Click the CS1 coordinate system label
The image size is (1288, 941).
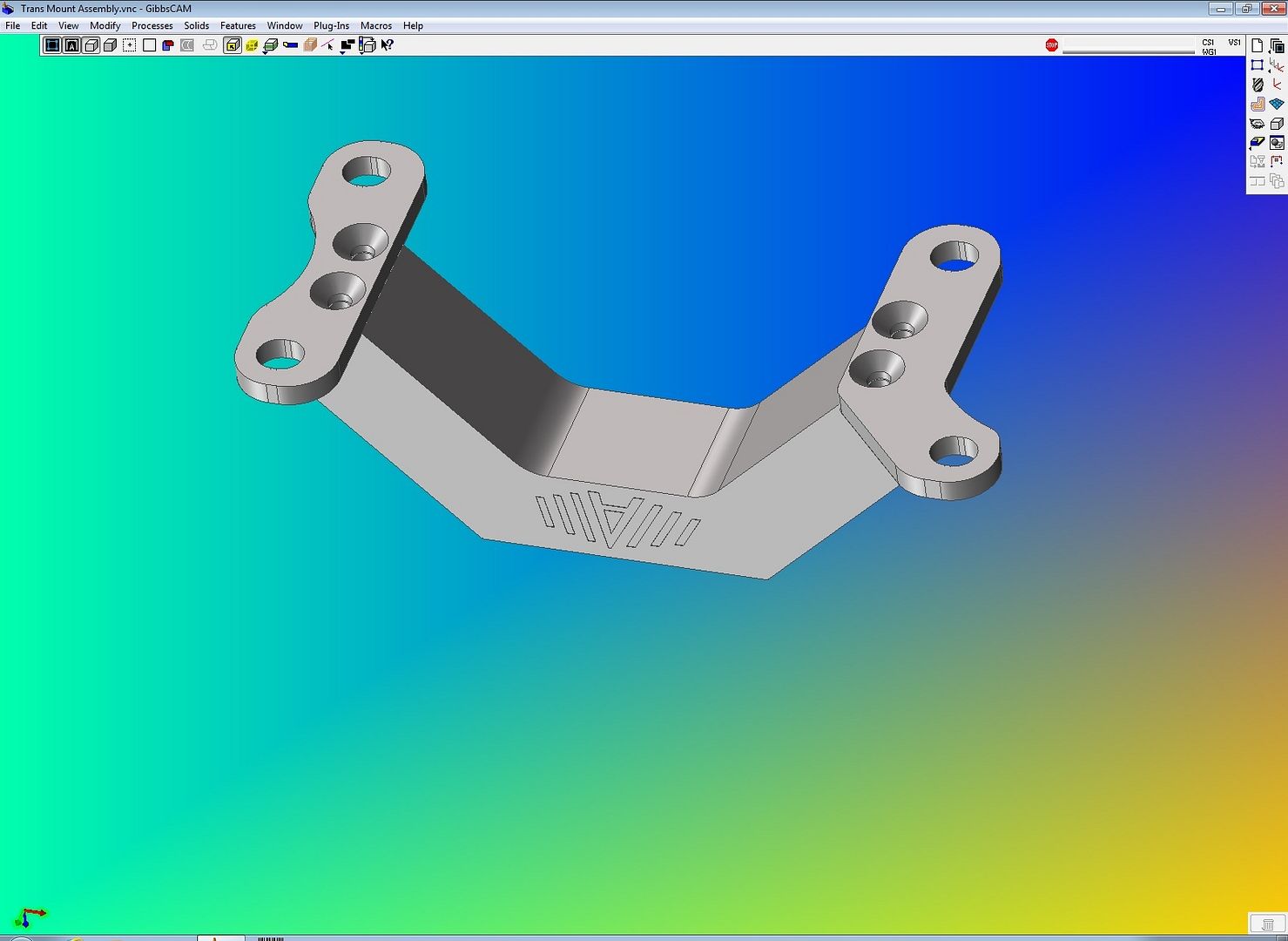point(1208,42)
